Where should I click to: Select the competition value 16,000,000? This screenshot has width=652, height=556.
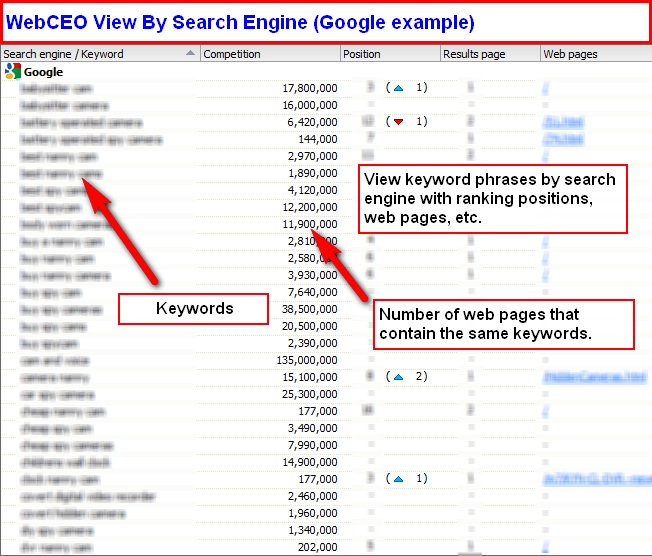tap(310, 105)
